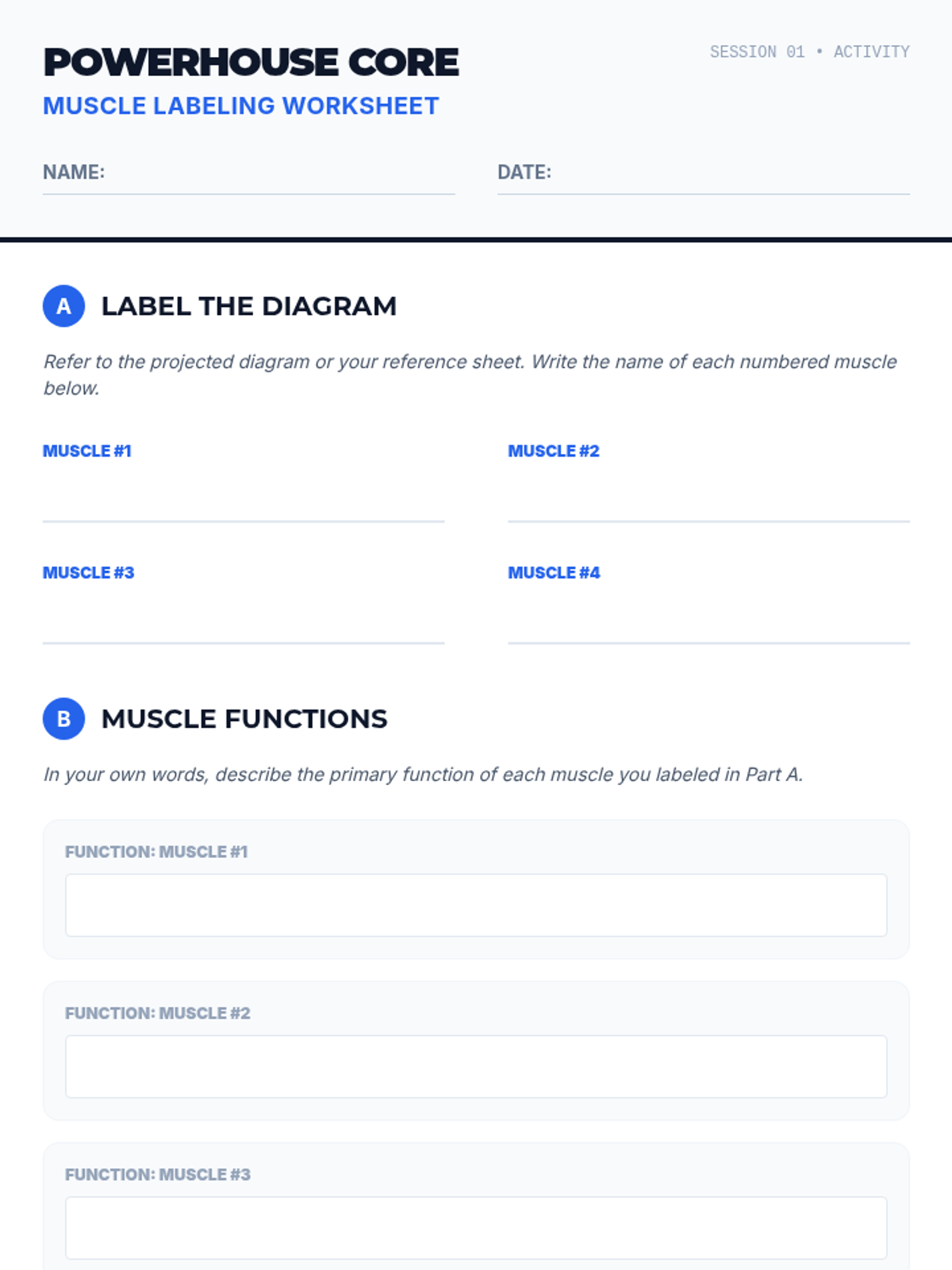Click the Label the Diagram heading
Screen dimensions: 952x1270
point(248,306)
